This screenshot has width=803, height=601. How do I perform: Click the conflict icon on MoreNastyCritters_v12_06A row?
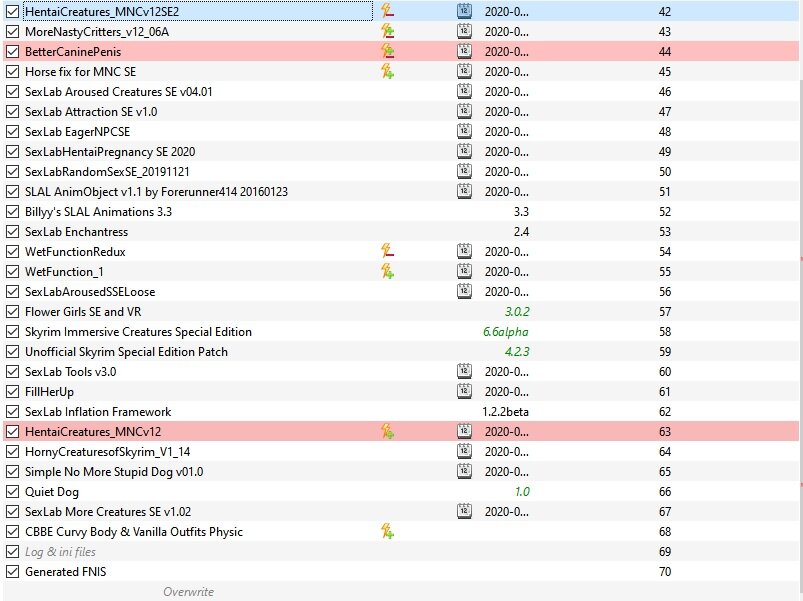point(387,31)
